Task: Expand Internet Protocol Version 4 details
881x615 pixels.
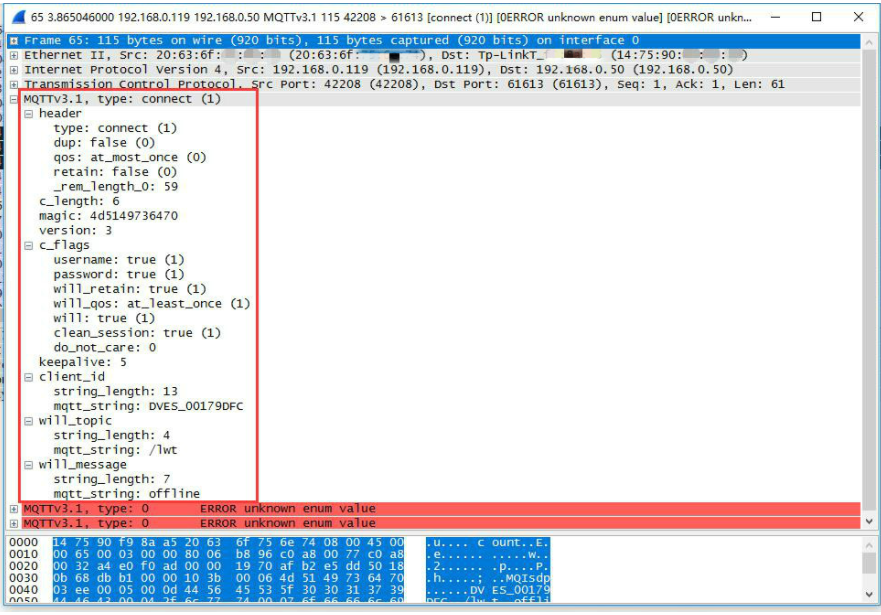Action: [x=14, y=70]
